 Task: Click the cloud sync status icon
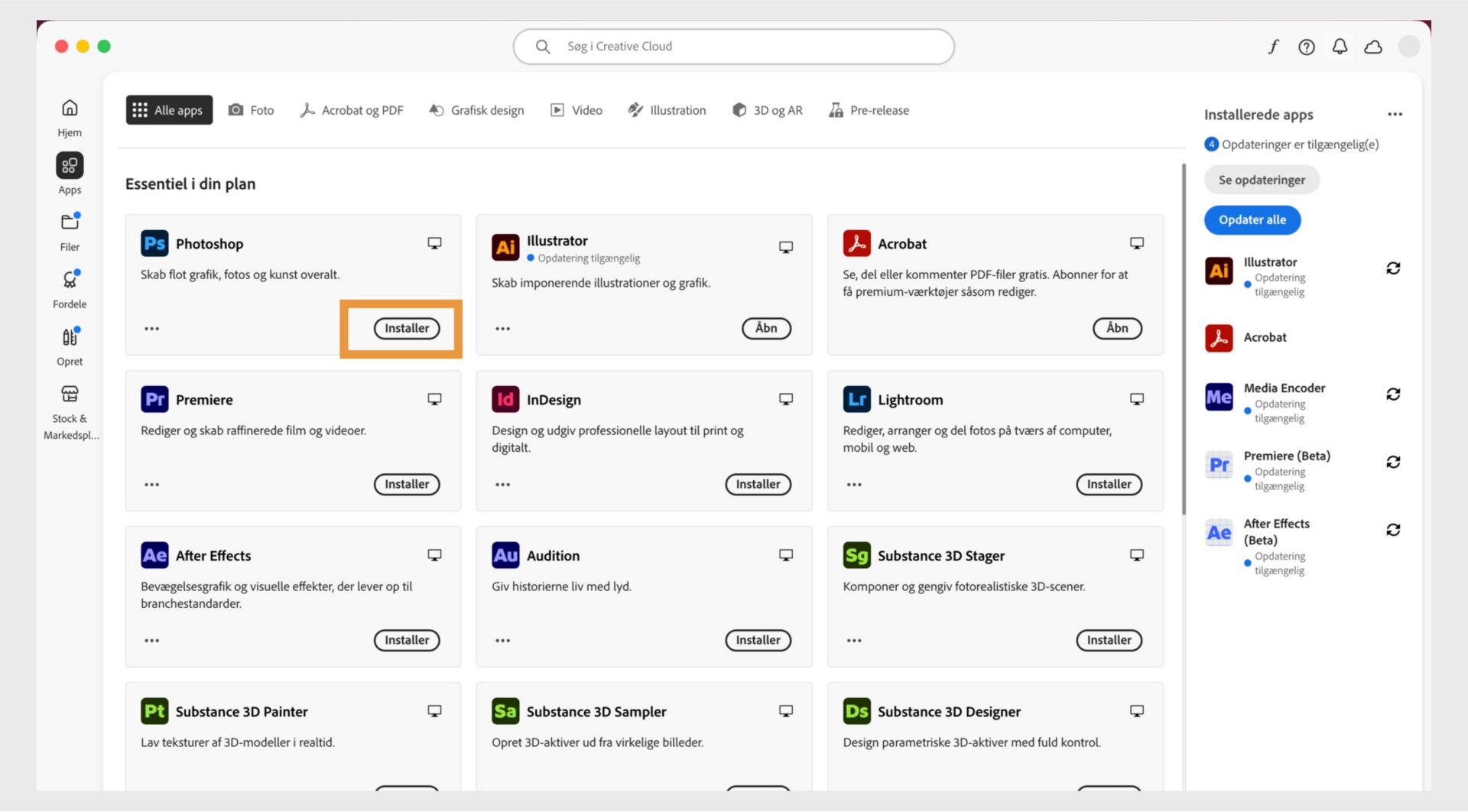[1373, 47]
